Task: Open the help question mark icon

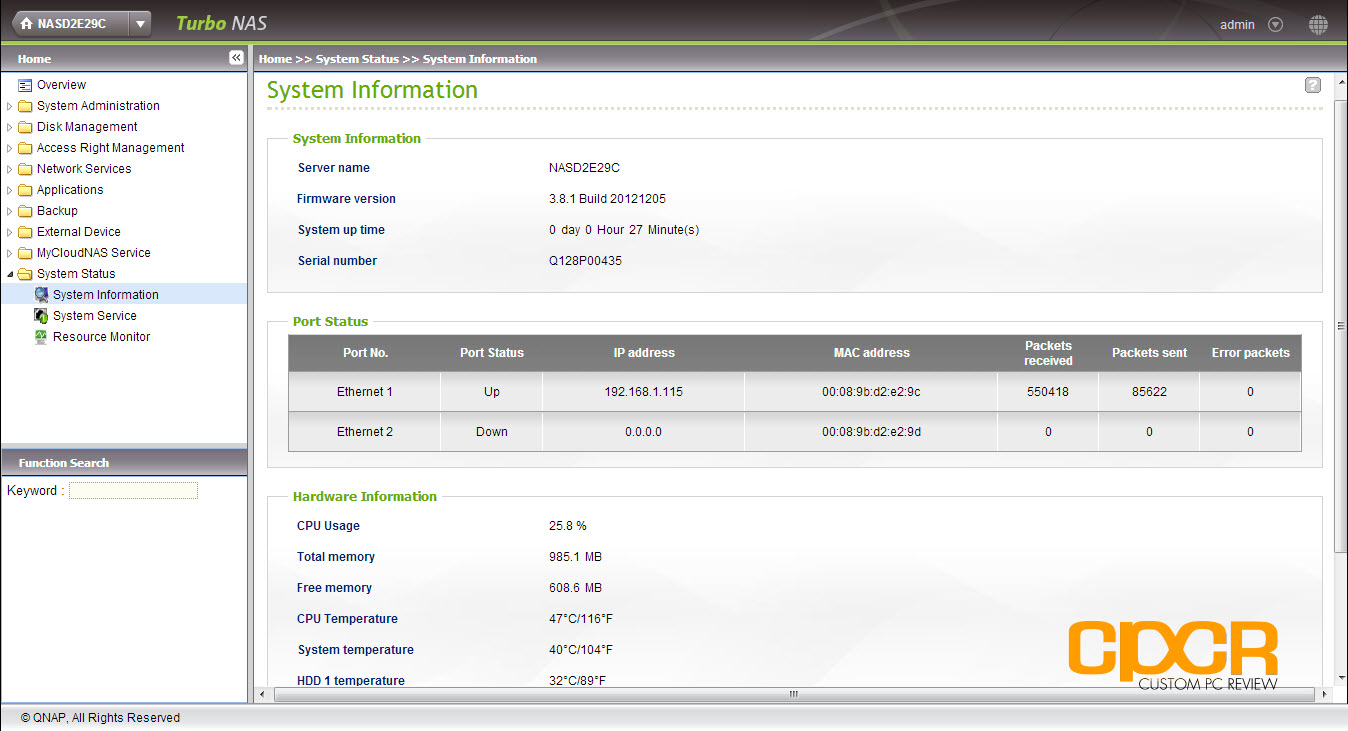Action: click(x=1312, y=86)
